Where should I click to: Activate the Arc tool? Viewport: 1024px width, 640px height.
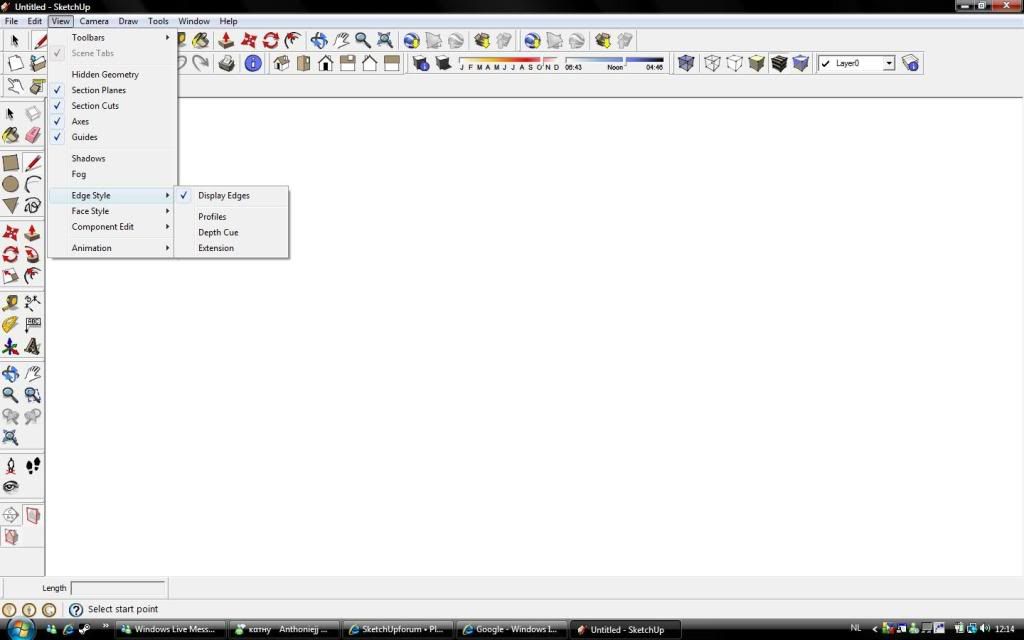[x=33, y=184]
